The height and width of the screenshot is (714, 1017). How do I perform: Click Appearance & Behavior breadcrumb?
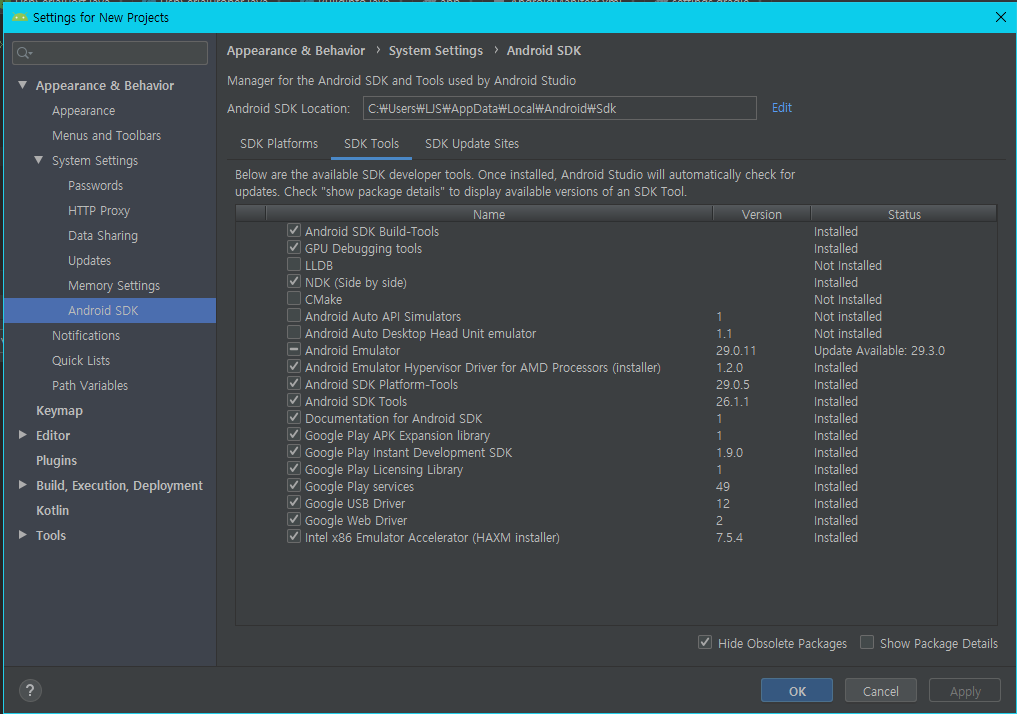tap(296, 51)
